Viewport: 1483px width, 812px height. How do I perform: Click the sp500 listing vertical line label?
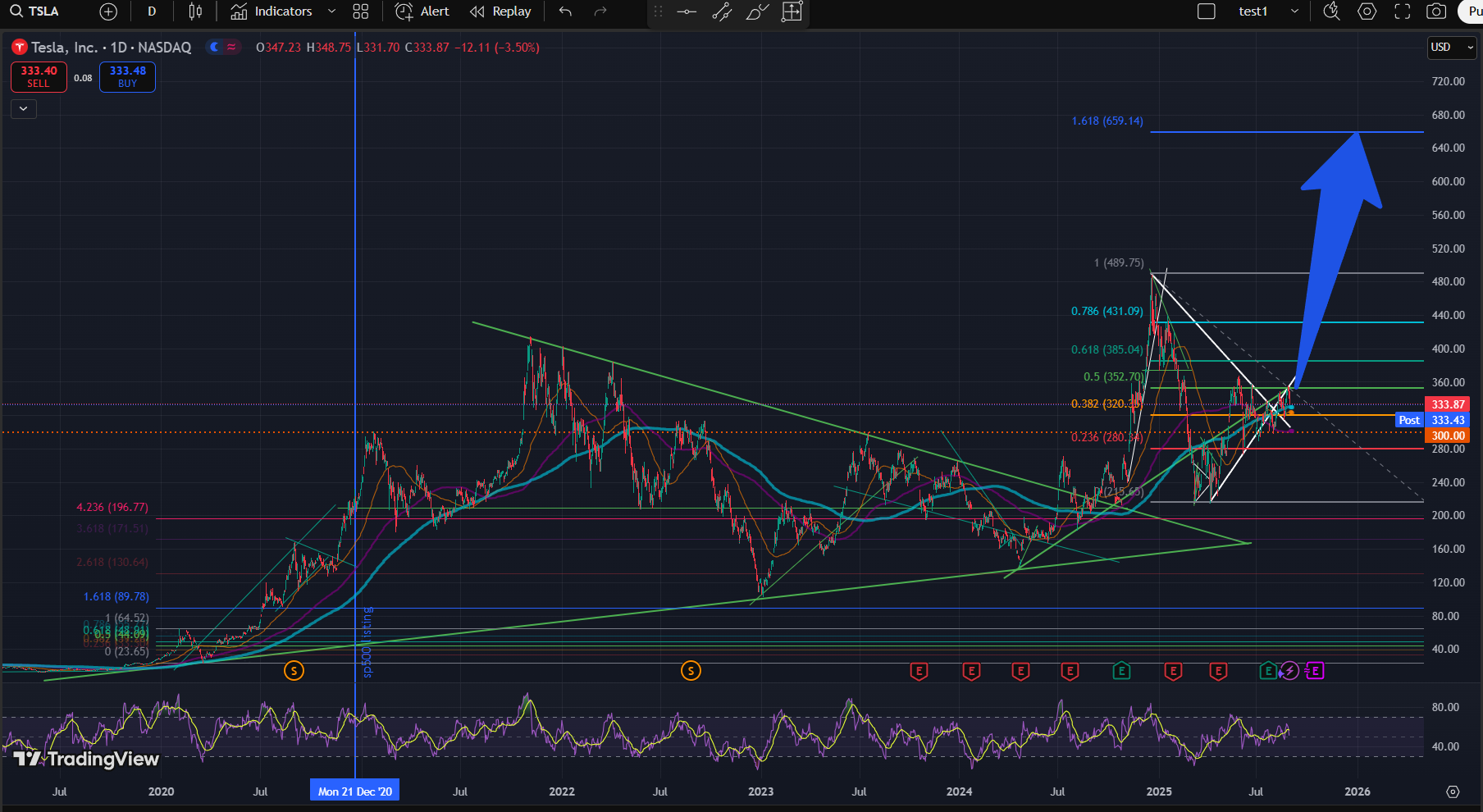pyautogui.click(x=367, y=641)
